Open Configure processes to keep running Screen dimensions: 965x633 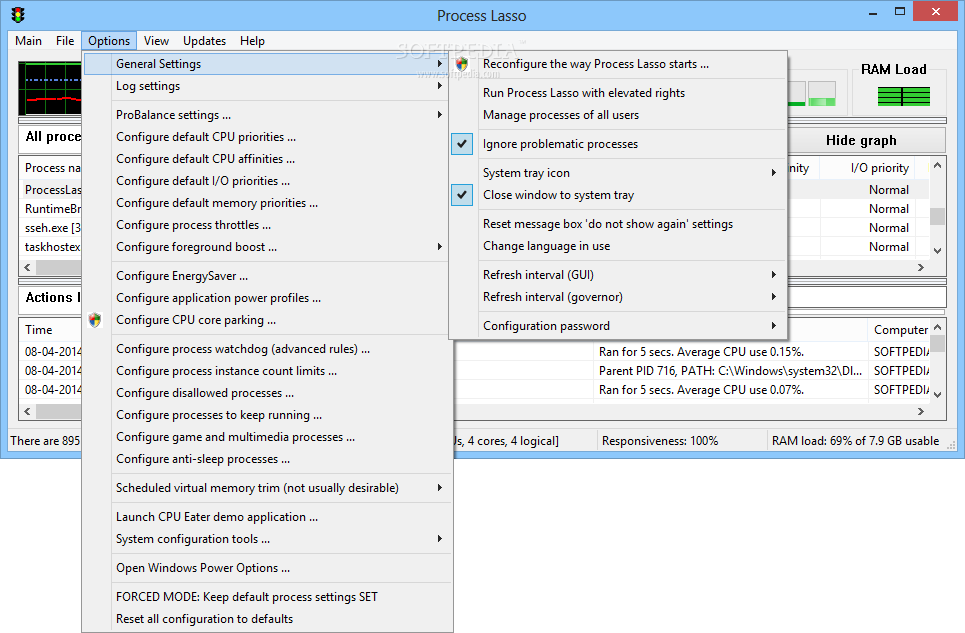click(x=267, y=415)
